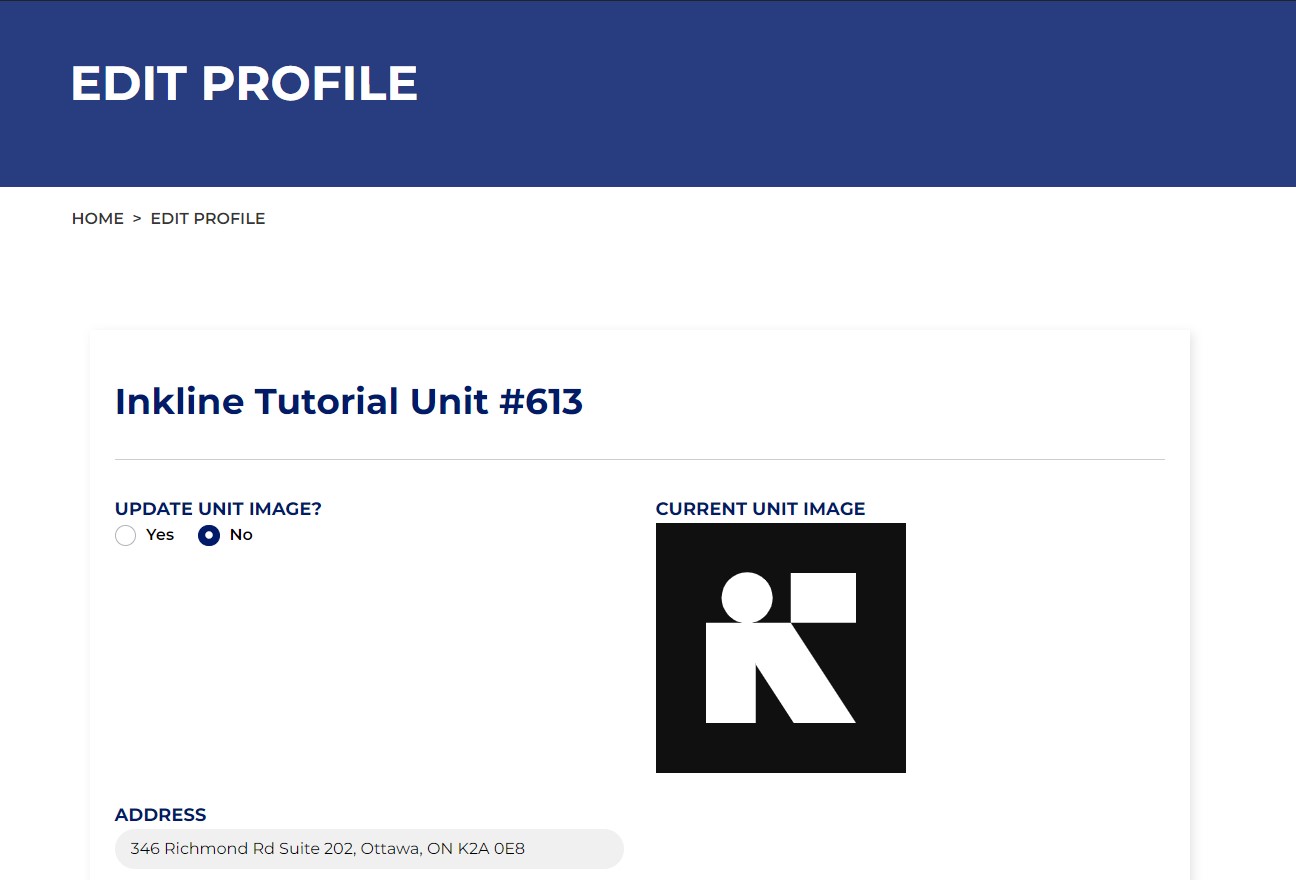The image size is (1296, 880).
Task: Click the Inkline Tutorial Unit #613 title
Action: (348, 402)
